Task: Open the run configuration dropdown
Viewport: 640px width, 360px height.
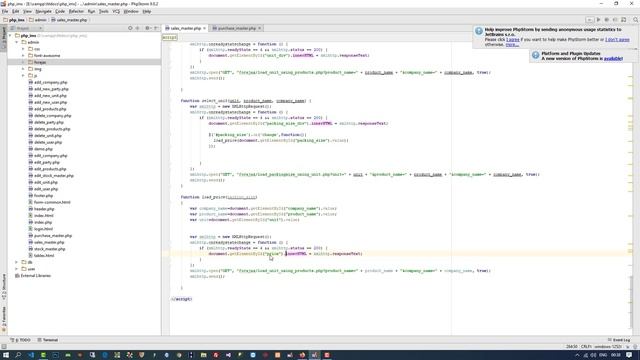Action: [x=589, y=20]
